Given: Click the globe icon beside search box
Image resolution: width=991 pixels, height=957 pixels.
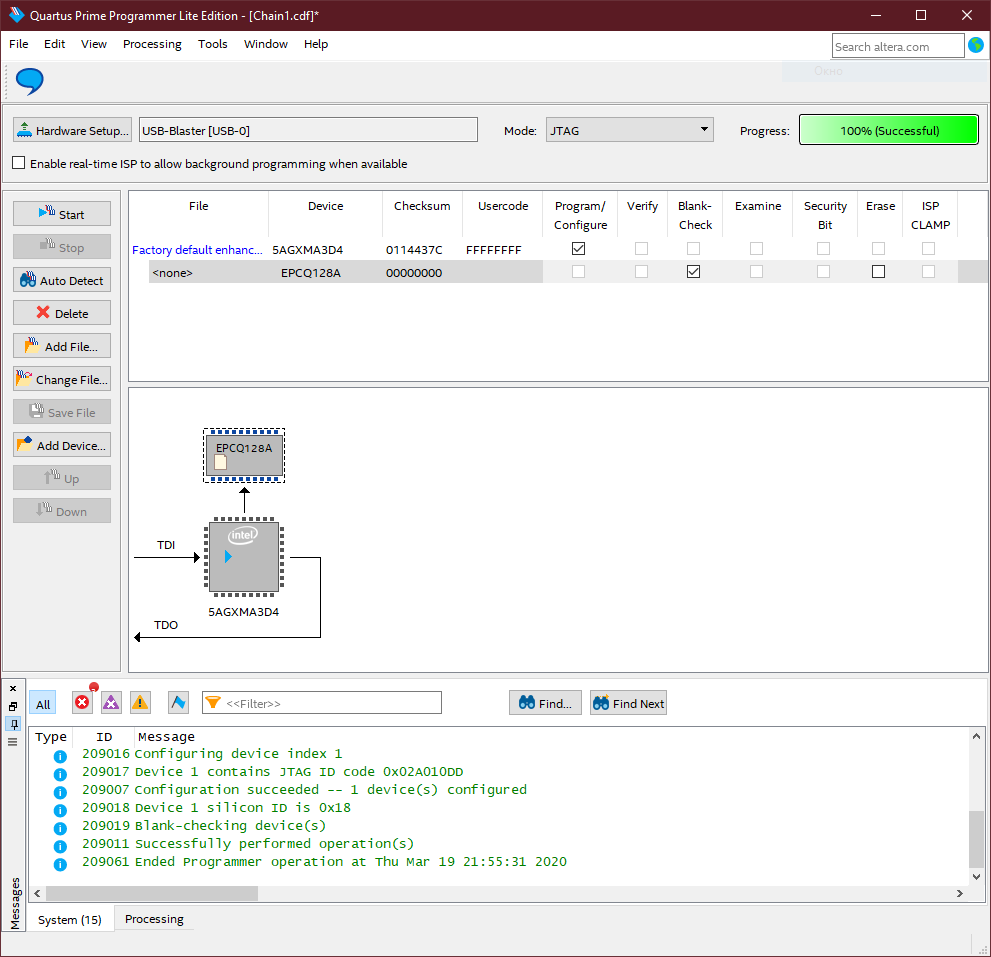Looking at the screenshot, I should 976,46.
